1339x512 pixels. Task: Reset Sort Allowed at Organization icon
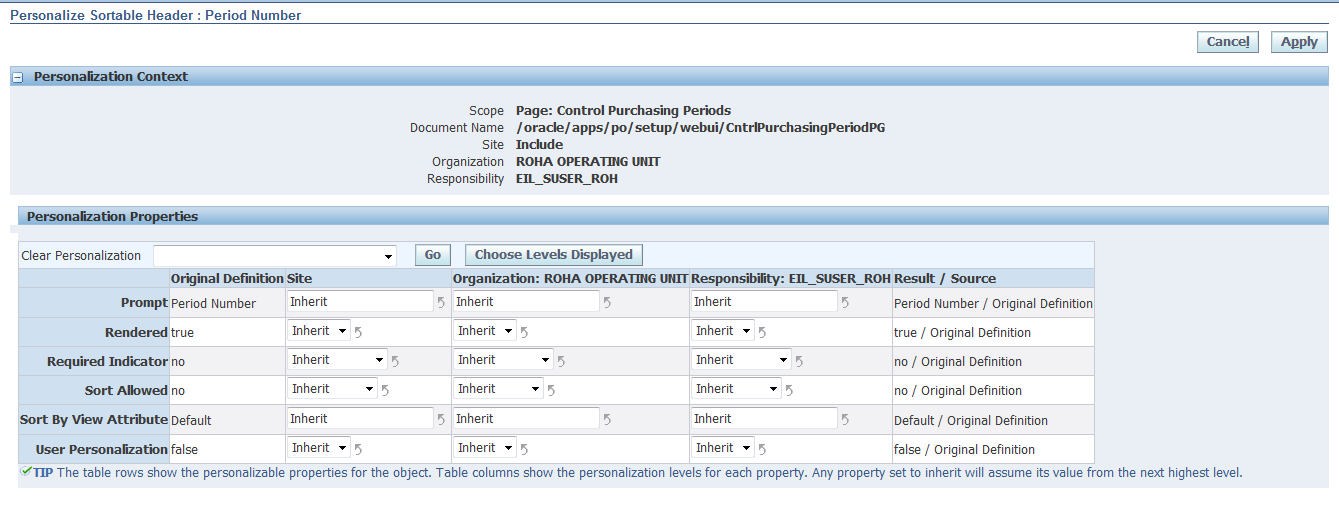pyautogui.click(x=552, y=390)
